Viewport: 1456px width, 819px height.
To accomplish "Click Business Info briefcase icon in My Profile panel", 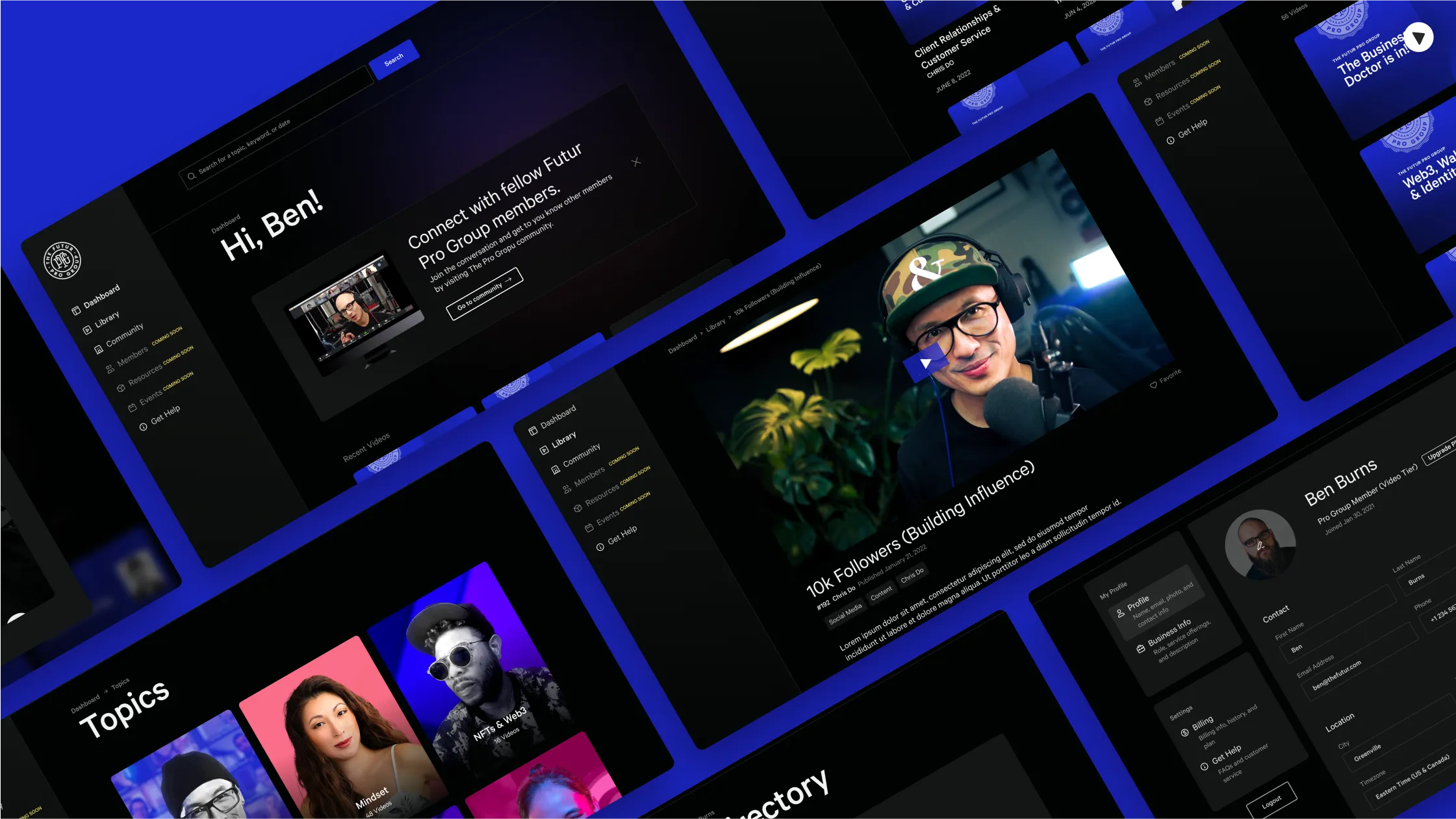I will pos(1140,649).
